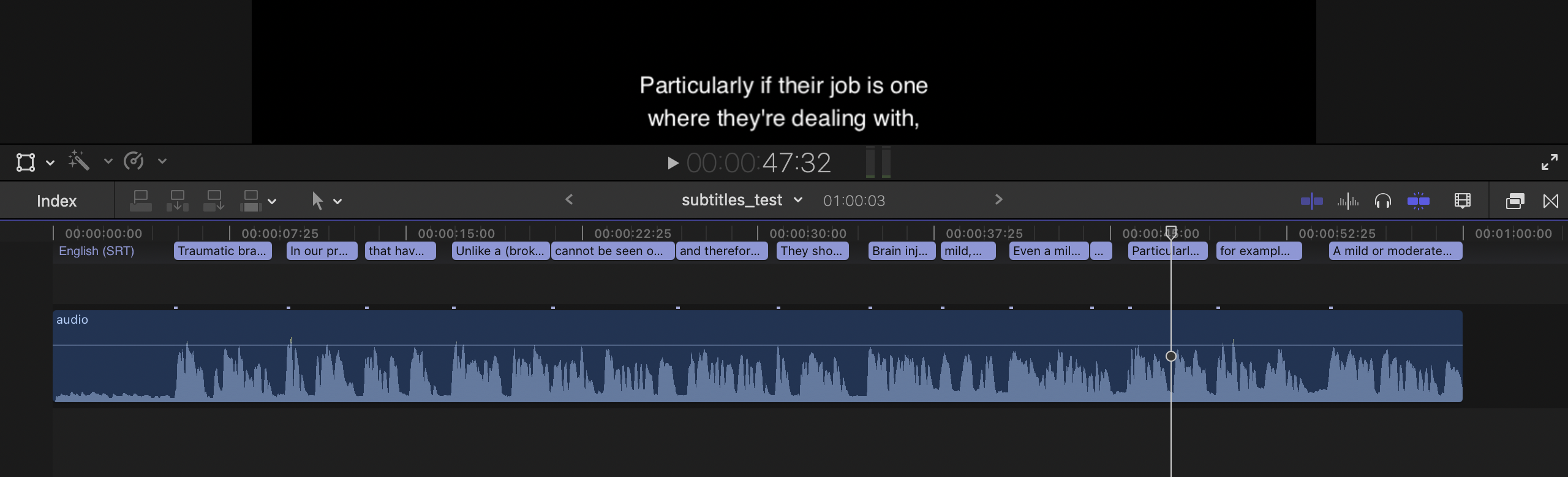Select the 'Brain inj...' caption clip
This screenshot has width=1568, height=477.
(x=902, y=251)
